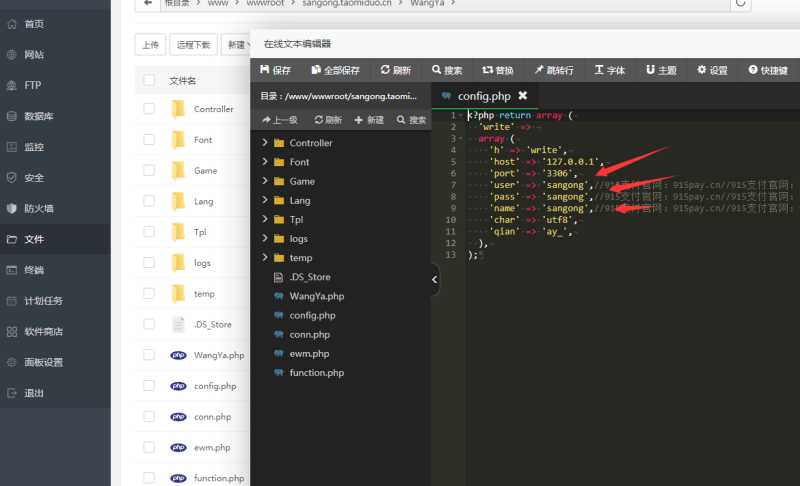Image resolution: width=800 pixels, height=486 pixels.
Task: Toggle the select-all checkbox in file list header
Action: 149,80
